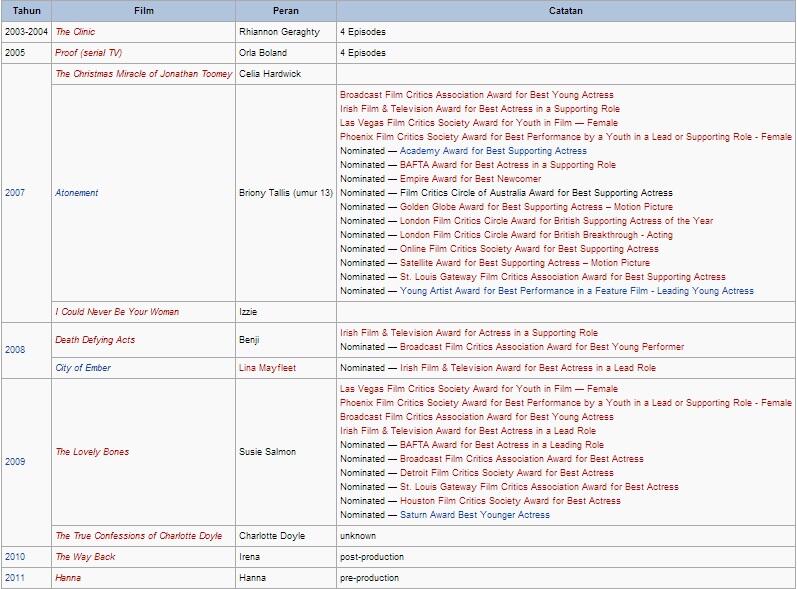
Task: Open the 2009 year link
Action: click(x=15, y=462)
